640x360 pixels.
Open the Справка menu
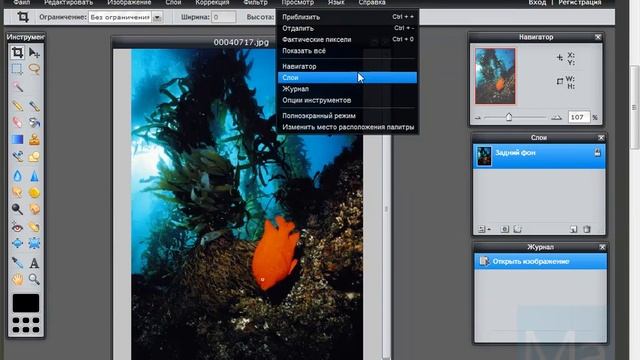372,3
